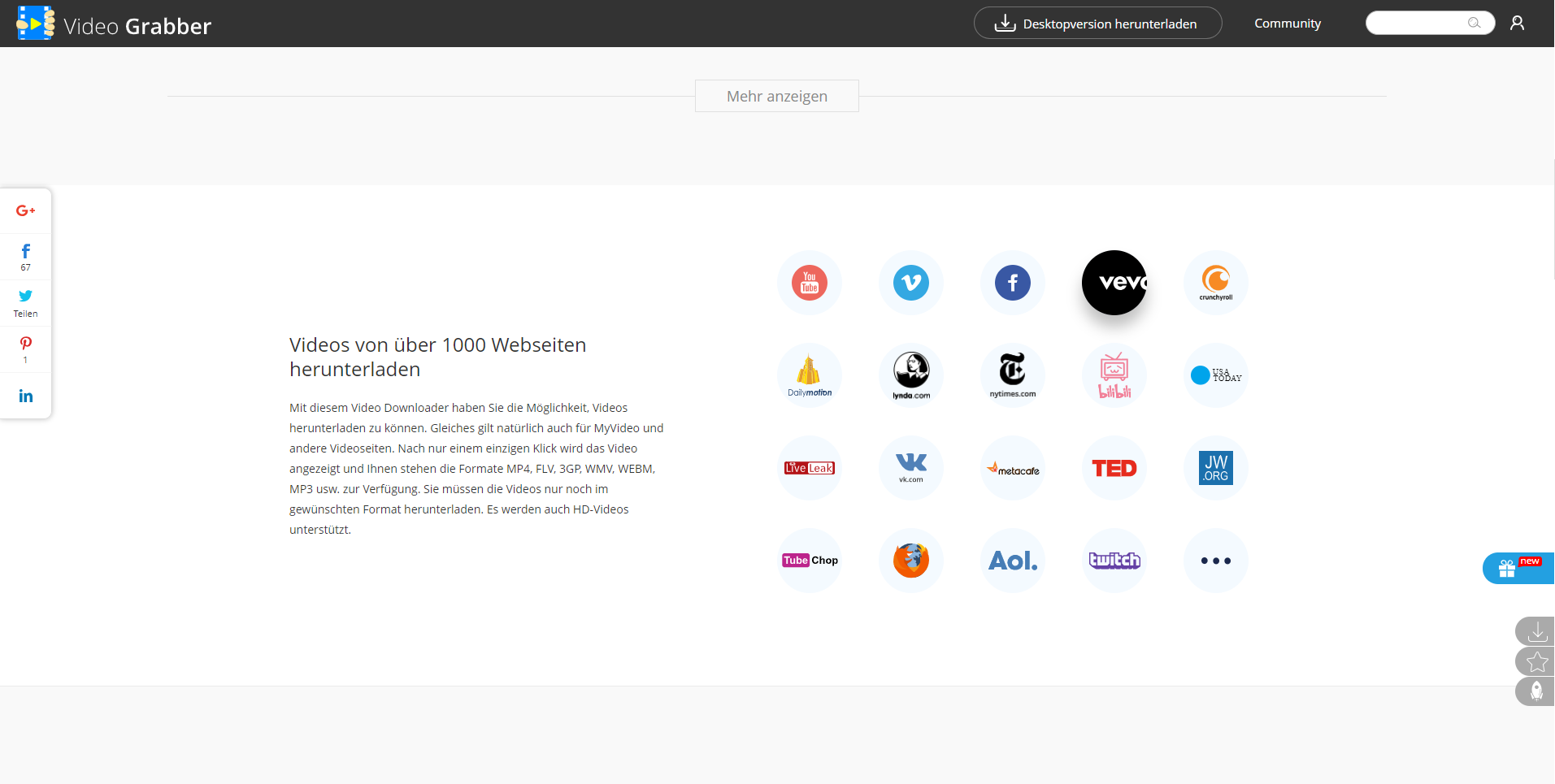Click the floating rocket button
The height and width of the screenshot is (784, 1555).
click(1535, 691)
